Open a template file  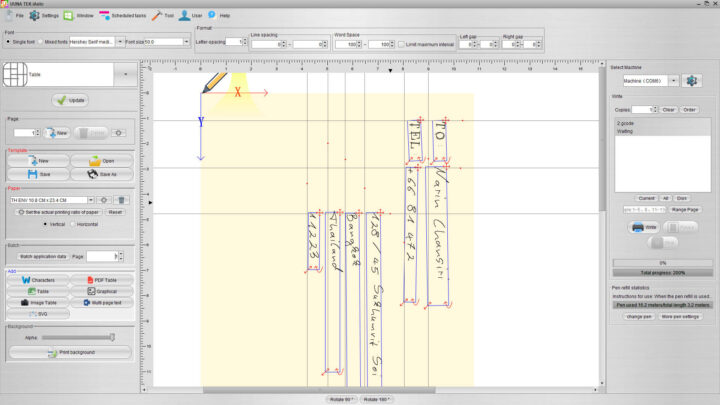[101, 161]
